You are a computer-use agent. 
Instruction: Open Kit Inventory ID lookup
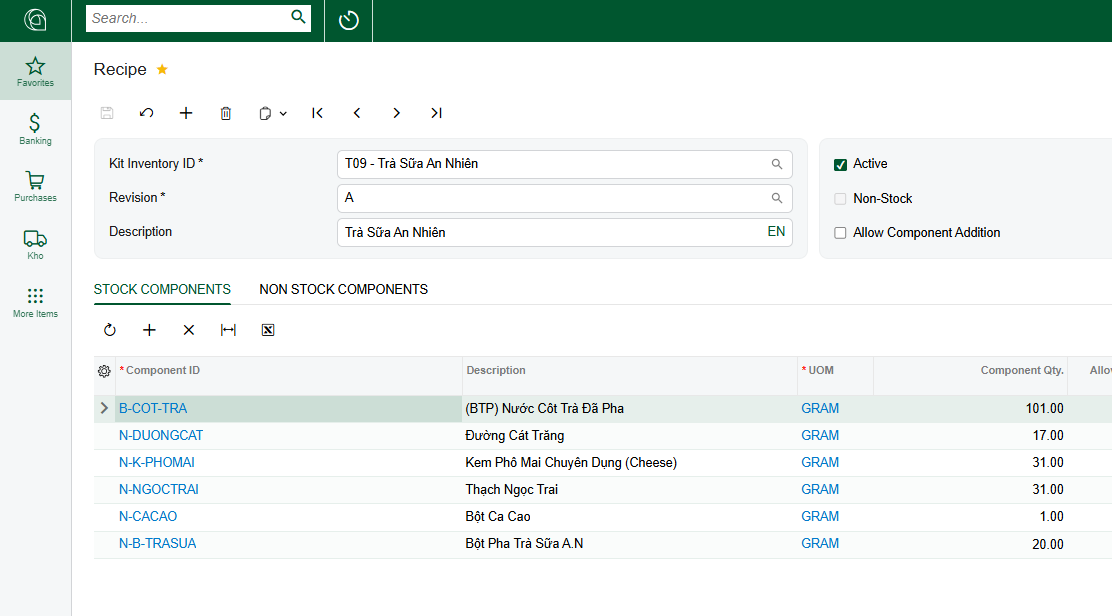click(777, 164)
